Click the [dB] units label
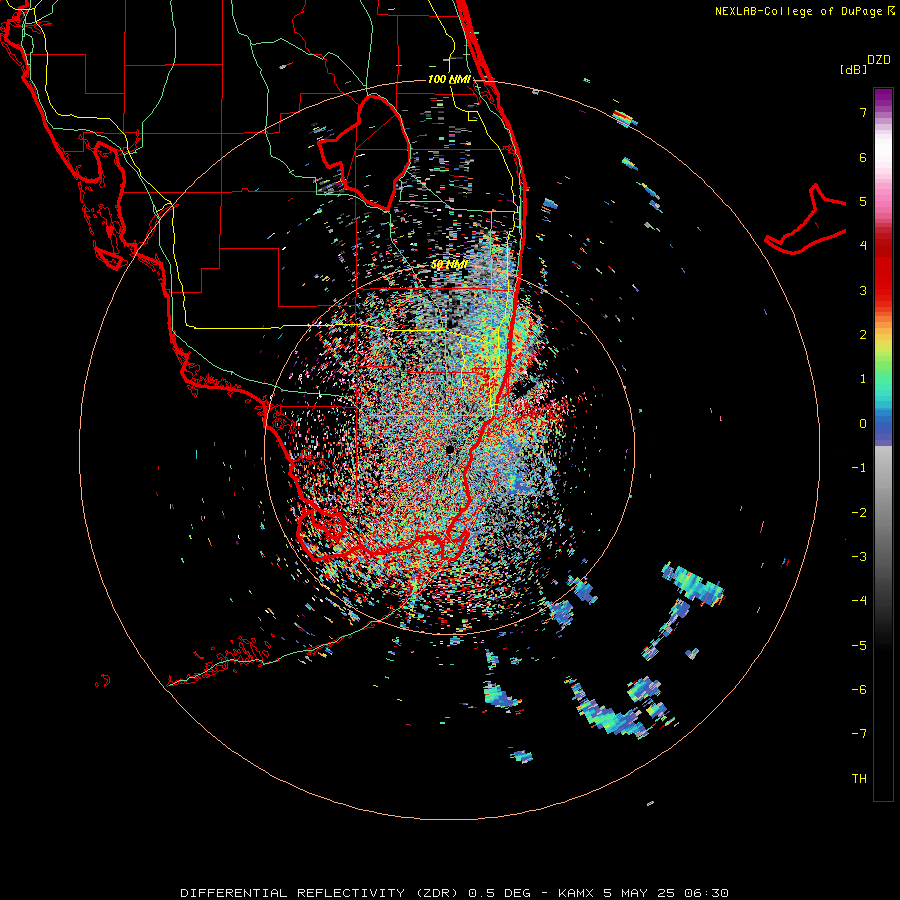 [x=853, y=69]
